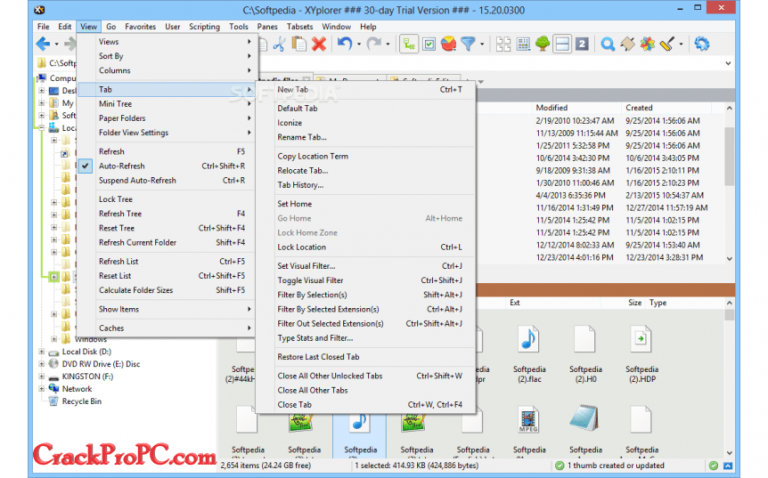Toggle the checked Auto-Refresh menu item
Image resolution: width=768 pixels, height=478 pixels.
pyautogui.click(x=167, y=166)
